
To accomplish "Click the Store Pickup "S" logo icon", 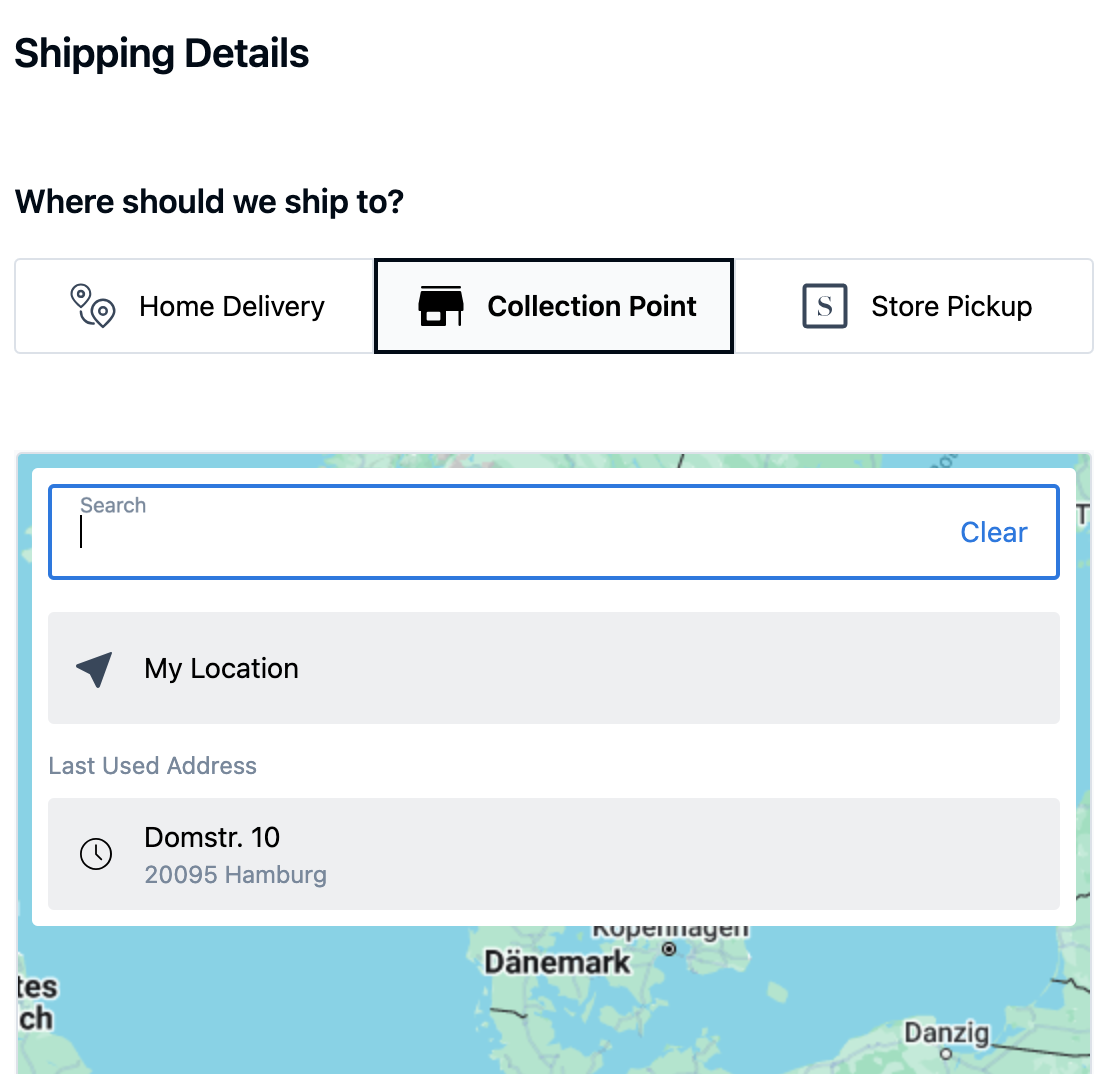I will (x=825, y=306).
